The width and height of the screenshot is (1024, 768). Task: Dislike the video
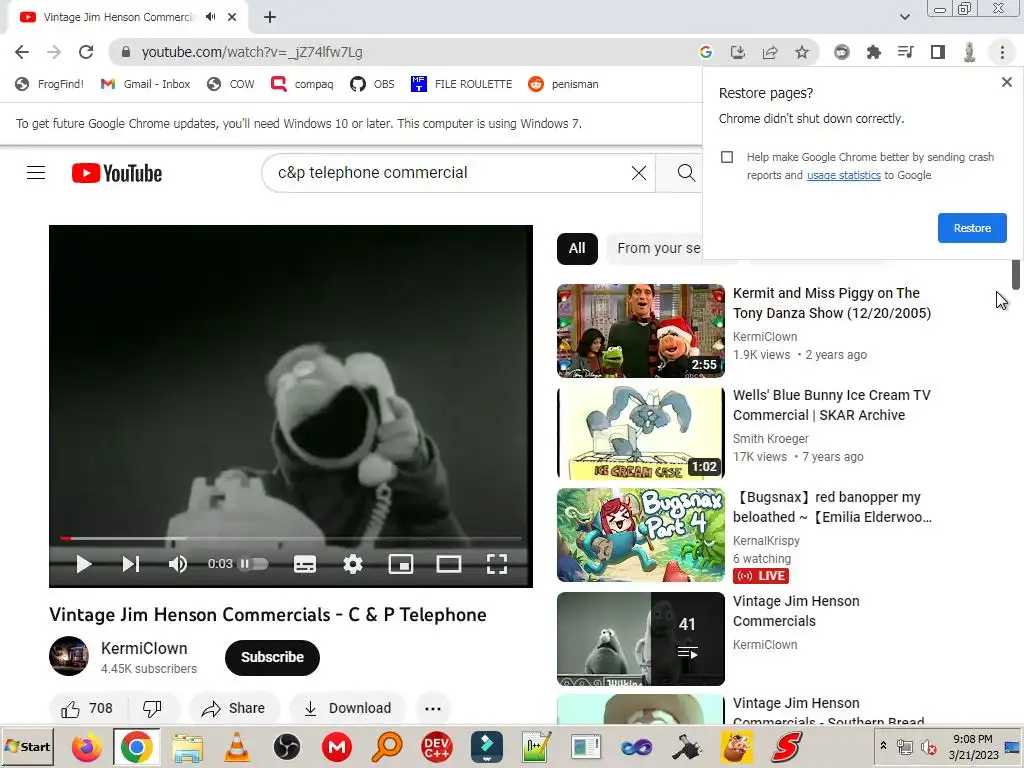click(x=152, y=709)
